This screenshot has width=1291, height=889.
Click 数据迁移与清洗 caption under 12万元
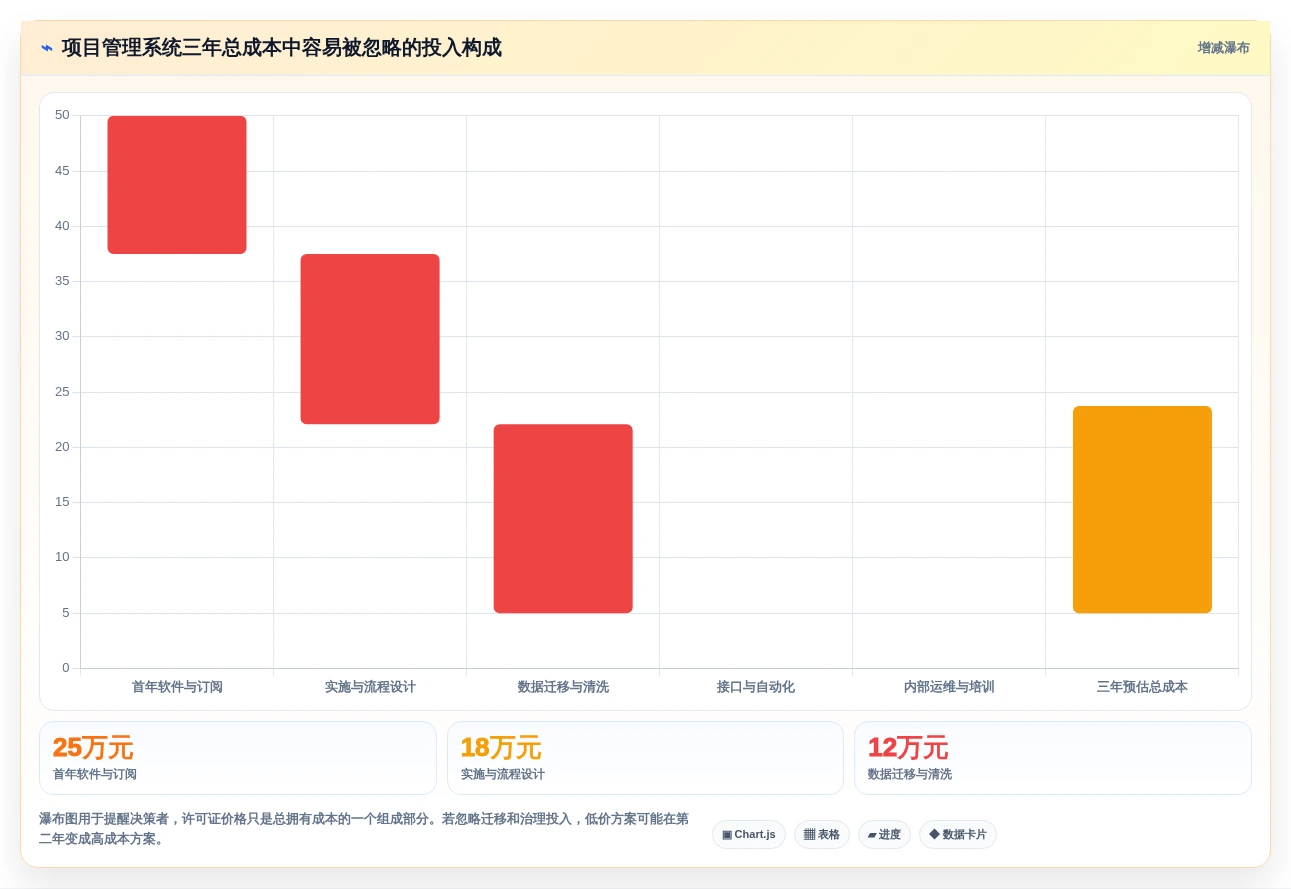[910, 774]
